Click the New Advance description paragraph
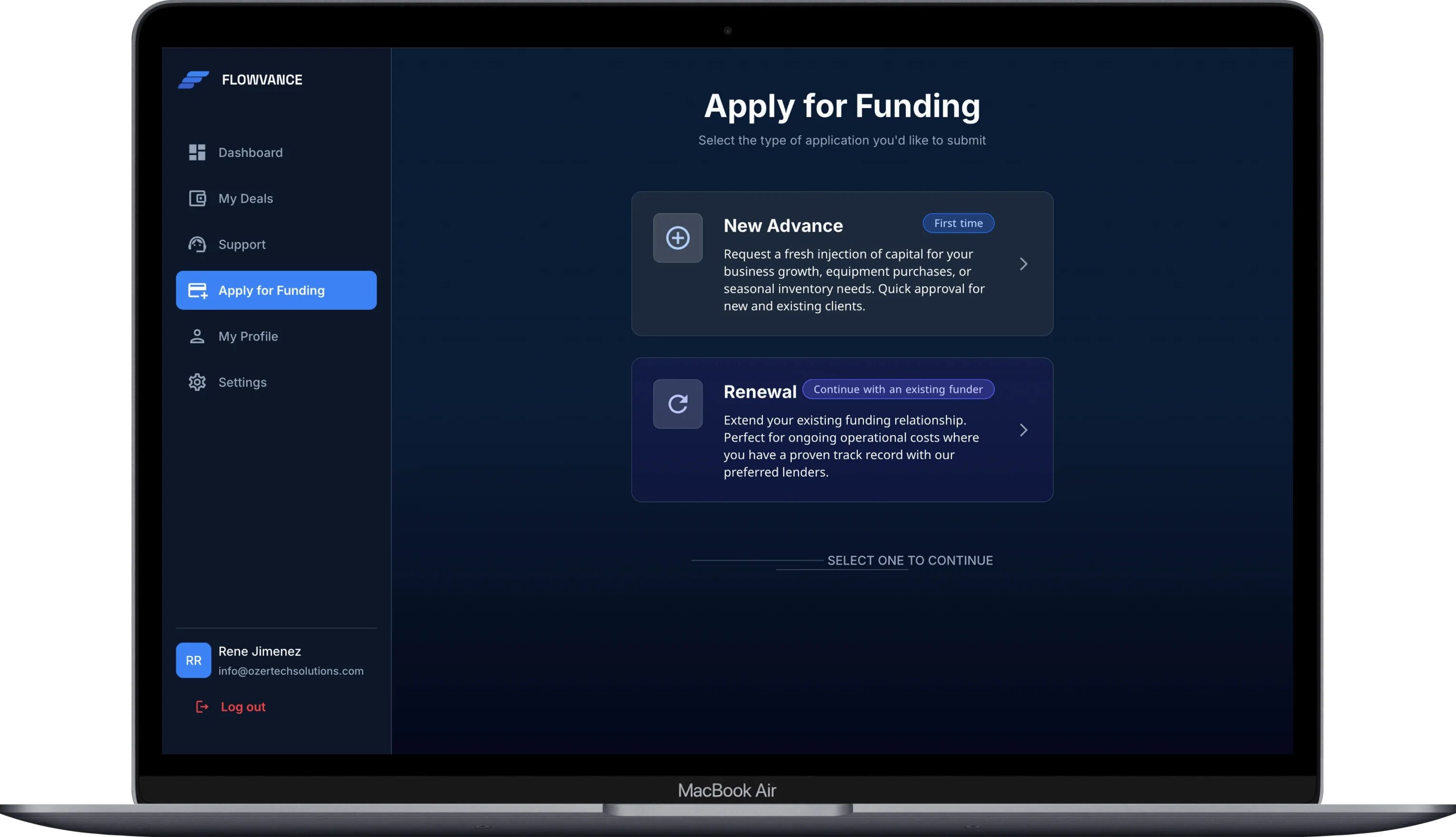 pos(854,280)
